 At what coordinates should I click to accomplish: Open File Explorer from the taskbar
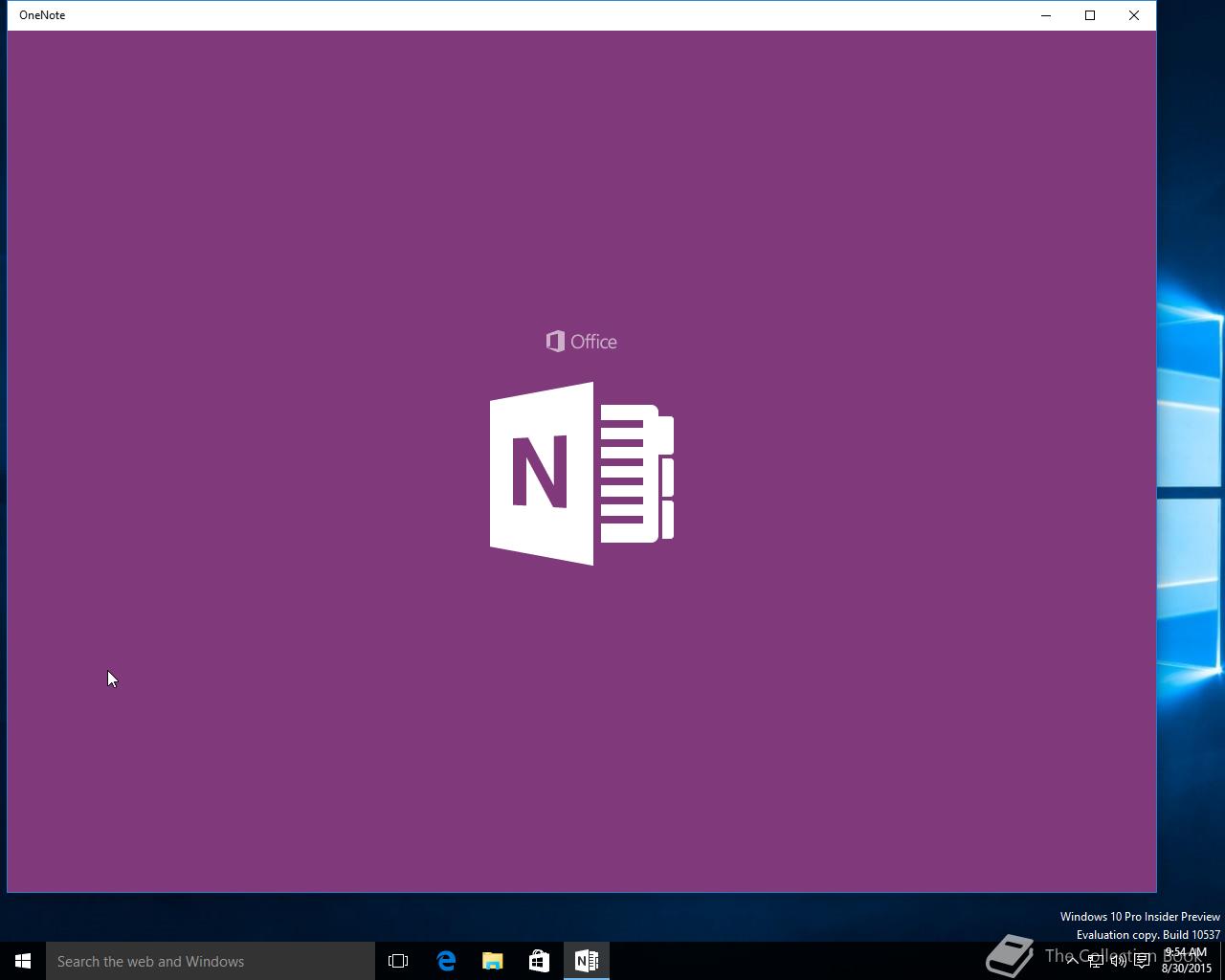pyautogui.click(x=493, y=961)
